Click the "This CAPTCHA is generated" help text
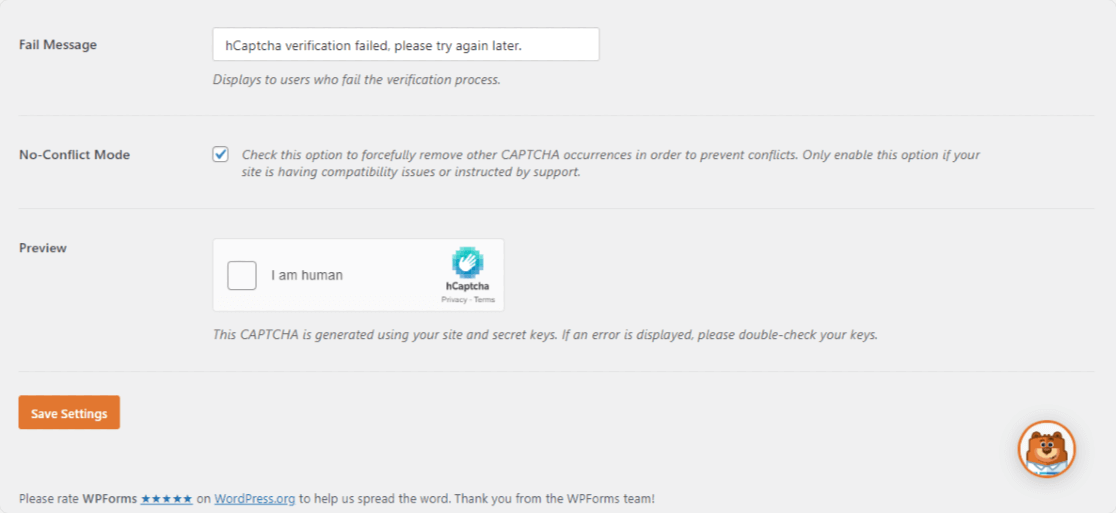The height and width of the screenshot is (513, 1116). point(545,334)
